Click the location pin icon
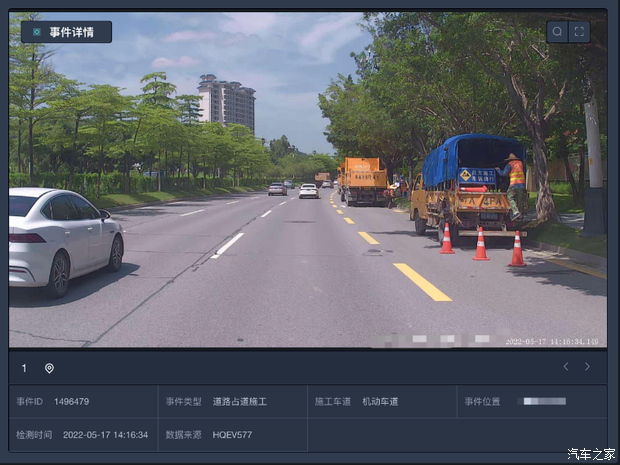Image resolution: width=620 pixels, height=465 pixels. pyautogui.click(x=49, y=369)
